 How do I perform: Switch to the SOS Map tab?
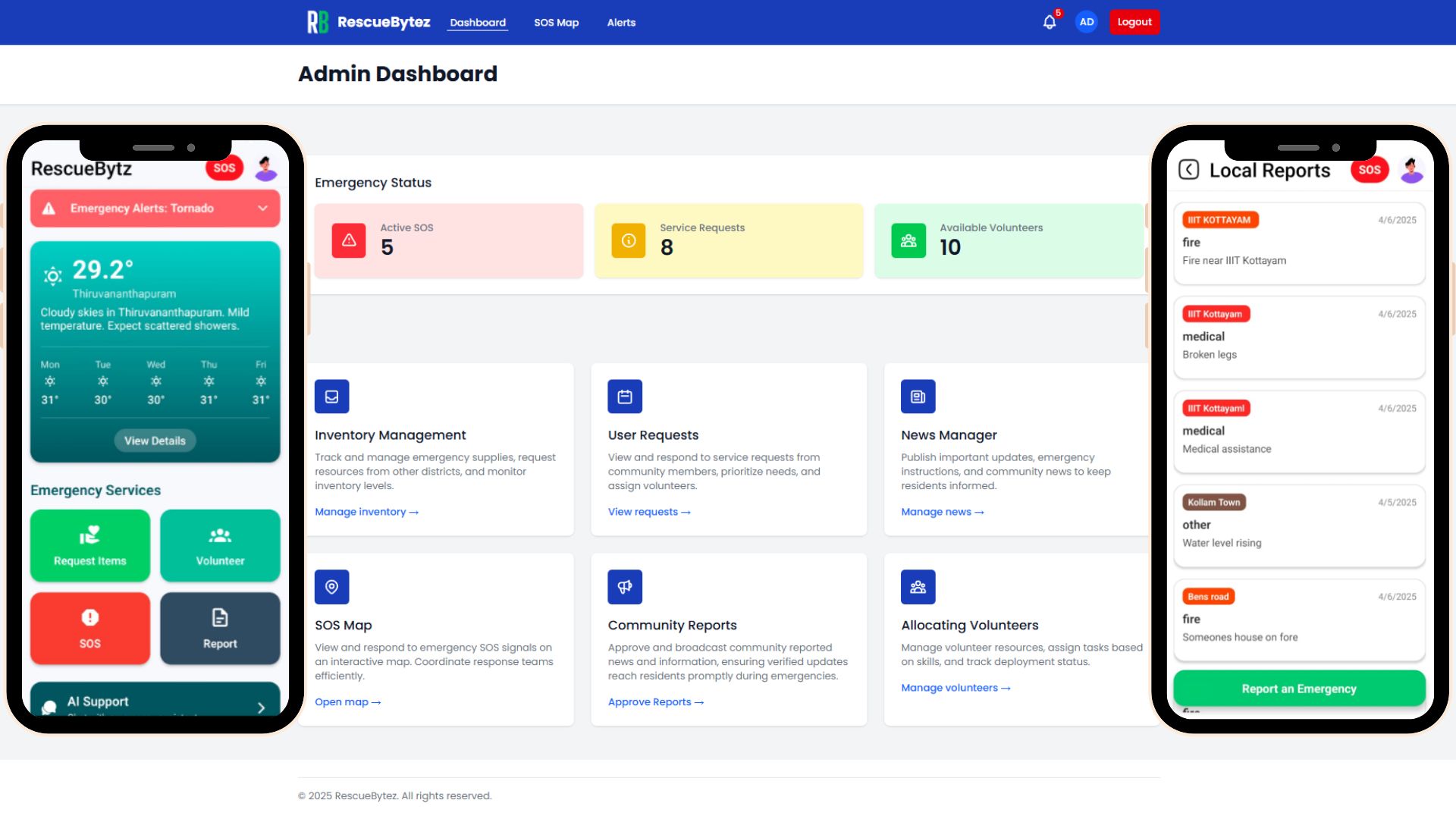pos(556,22)
